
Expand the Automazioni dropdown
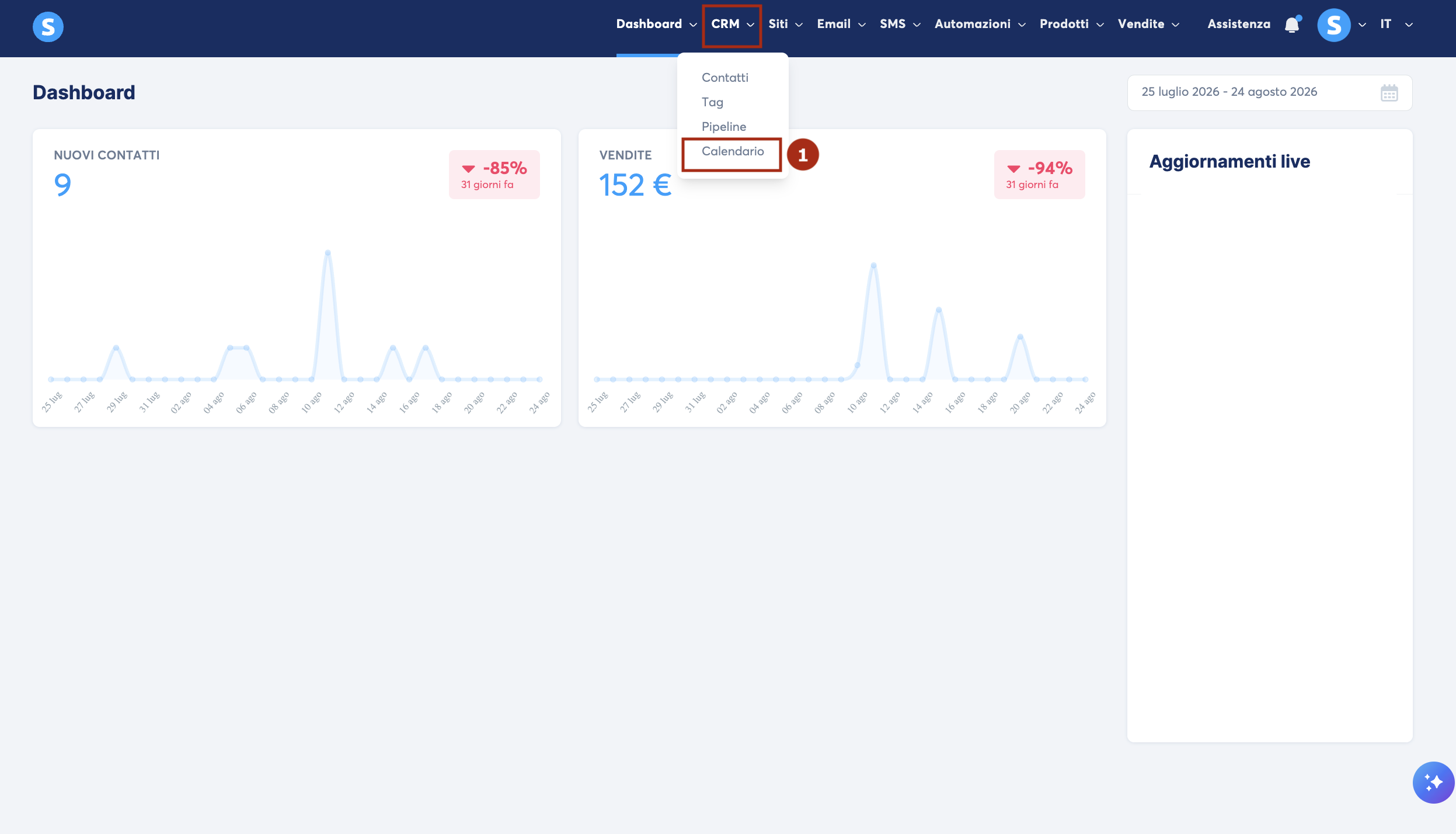click(980, 25)
